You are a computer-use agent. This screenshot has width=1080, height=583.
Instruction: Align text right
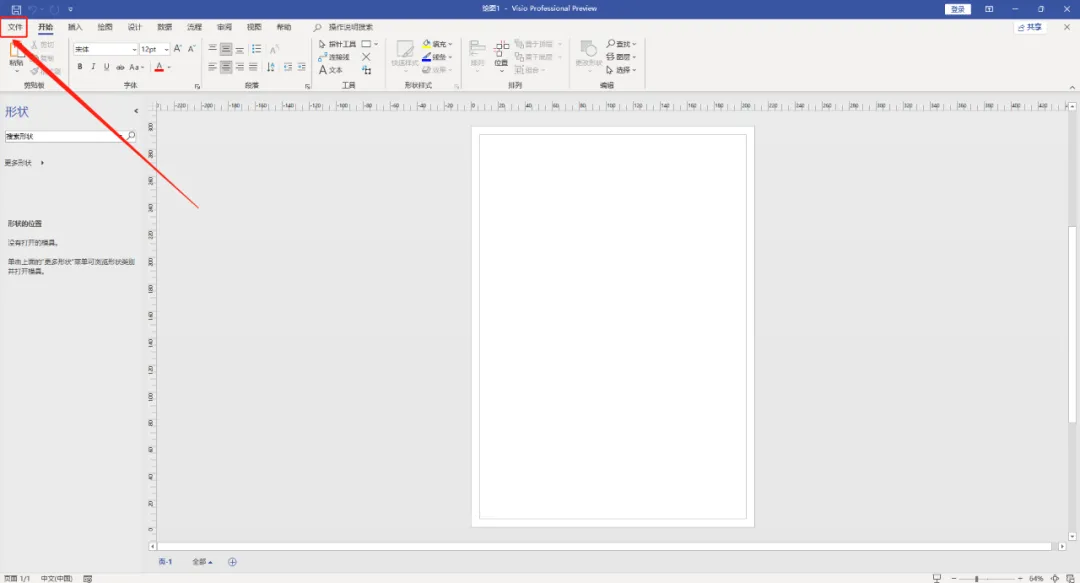click(x=240, y=67)
